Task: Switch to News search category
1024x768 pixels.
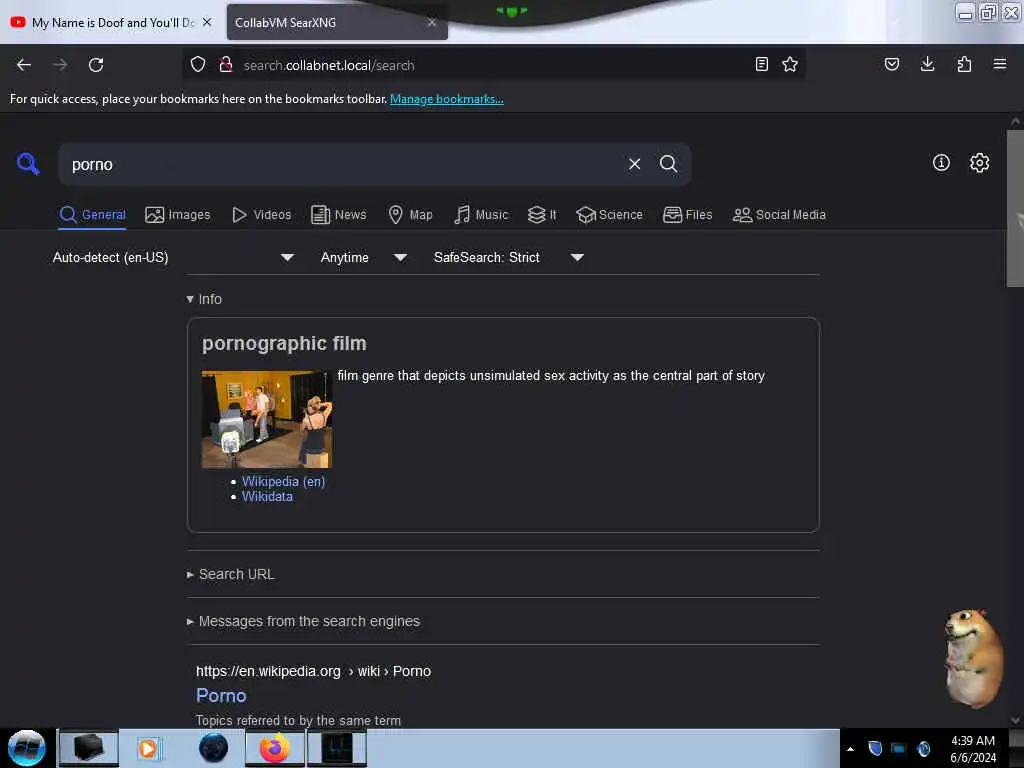Action: click(338, 215)
